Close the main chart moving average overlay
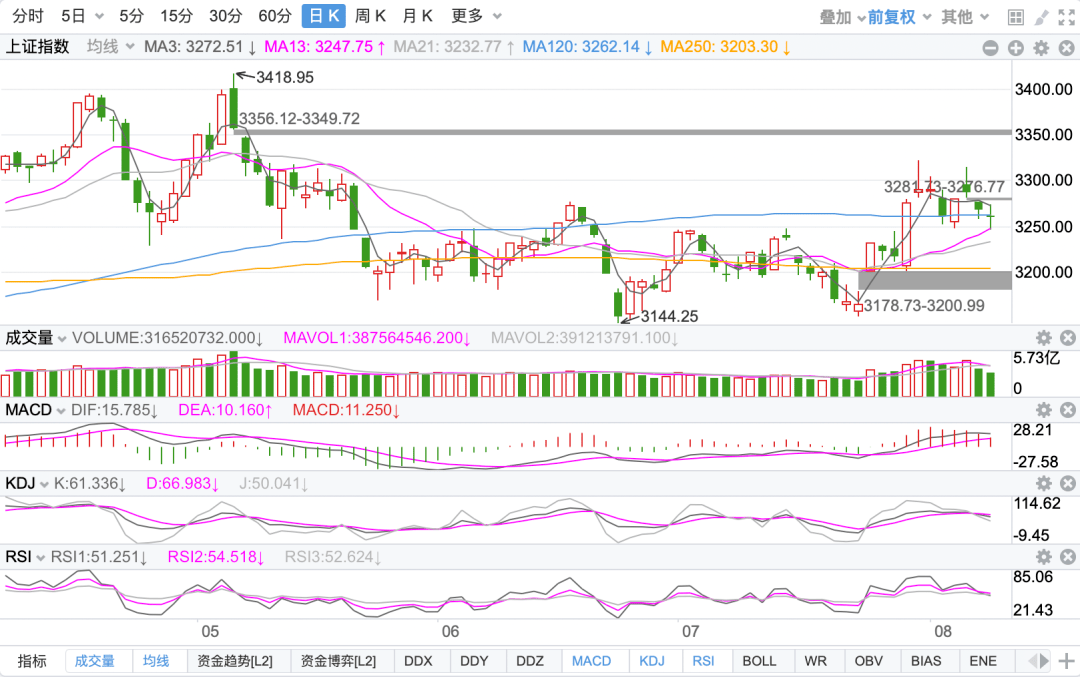 (x=1066, y=48)
